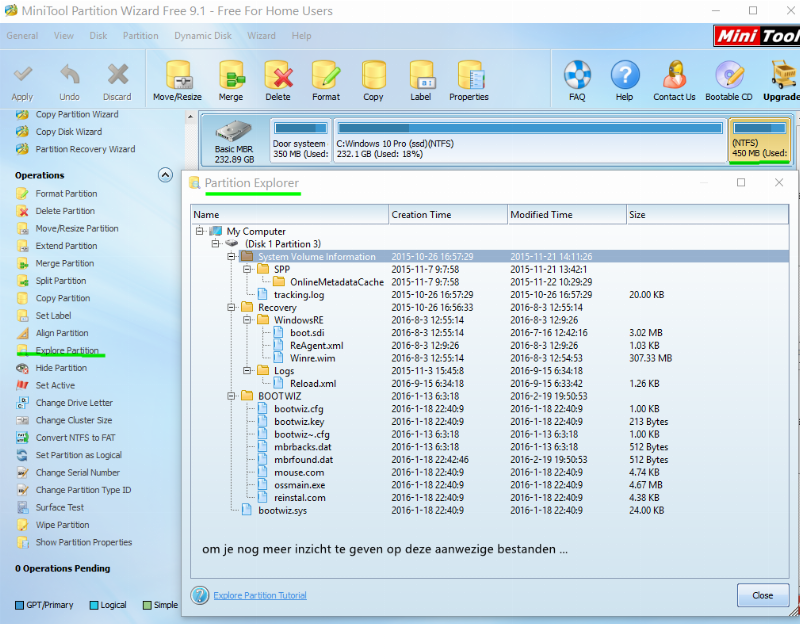Open the Wizard menu

[261, 36]
